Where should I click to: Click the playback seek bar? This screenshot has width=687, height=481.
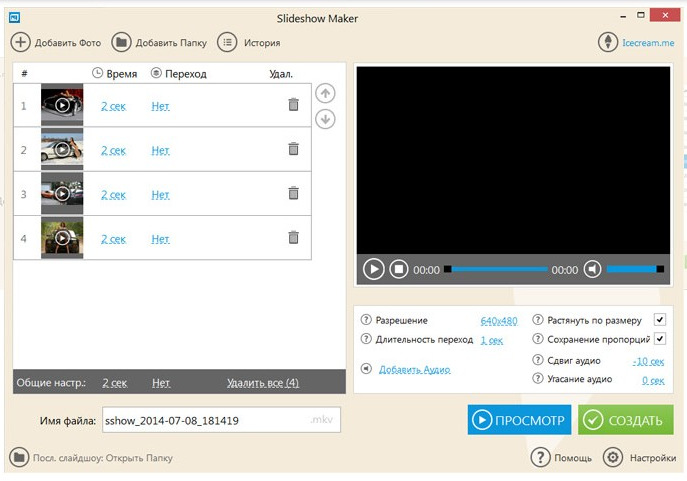(x=496, y=269)
